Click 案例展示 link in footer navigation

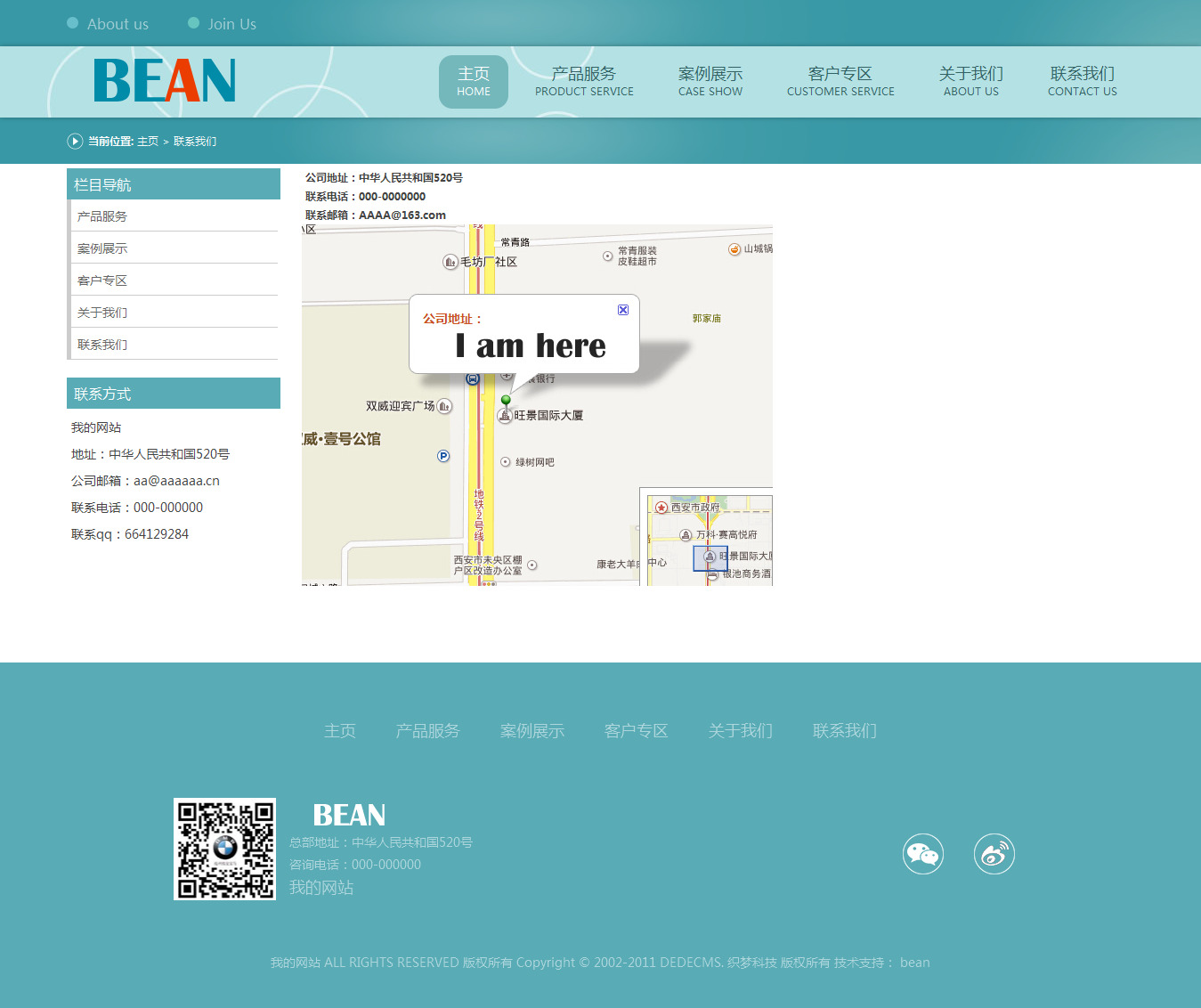[532, 731]
